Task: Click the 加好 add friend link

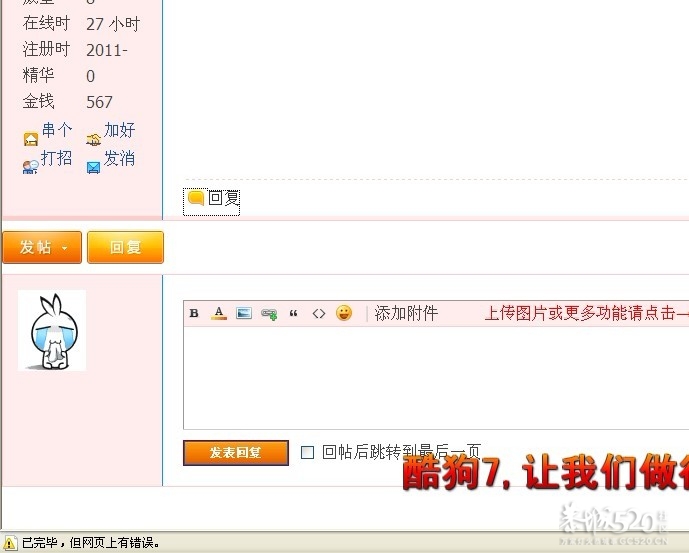Action: pyautogui.click(x=120, y=130)
